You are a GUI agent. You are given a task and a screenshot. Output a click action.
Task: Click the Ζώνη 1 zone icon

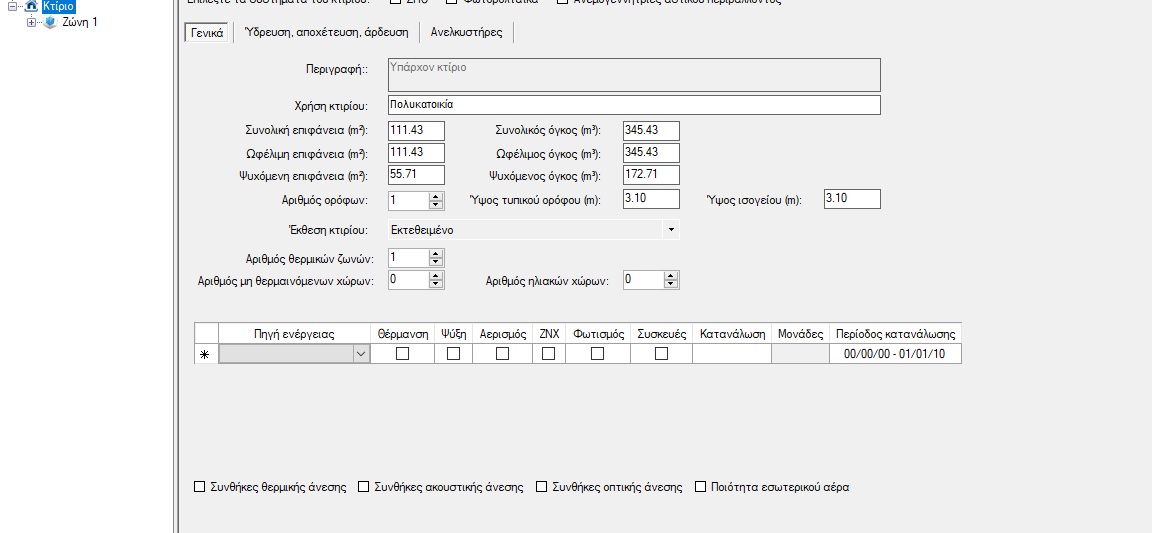(x=50, y=22)
